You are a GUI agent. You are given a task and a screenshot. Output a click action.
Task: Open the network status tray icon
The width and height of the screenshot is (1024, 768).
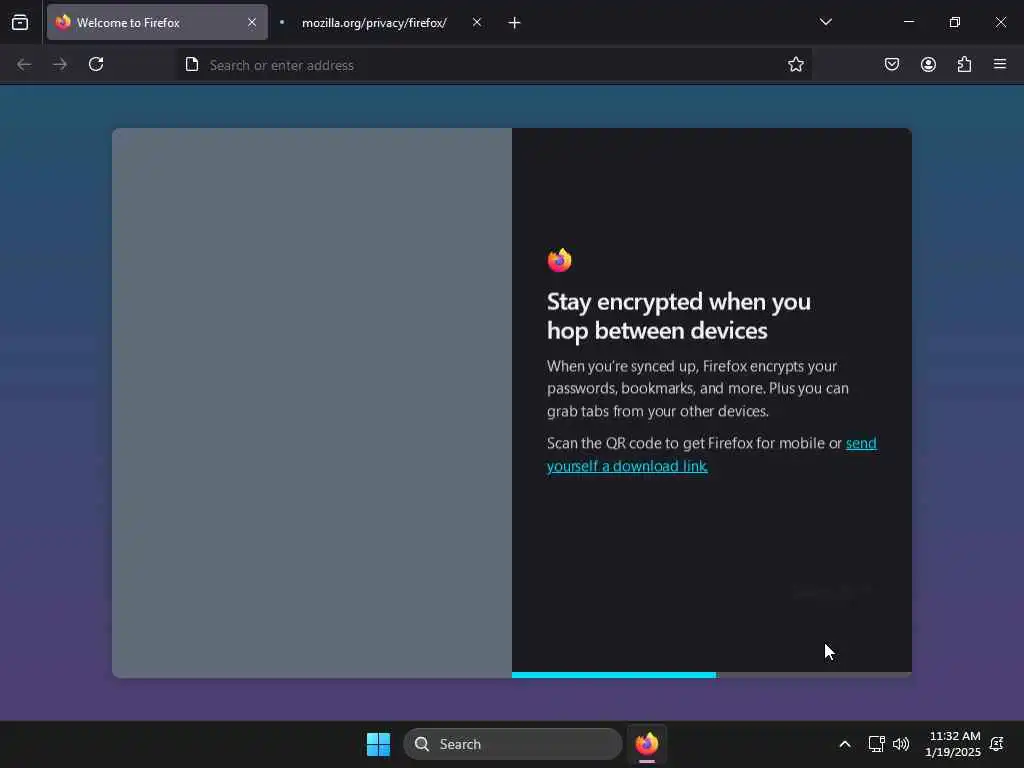coord(876,744)
